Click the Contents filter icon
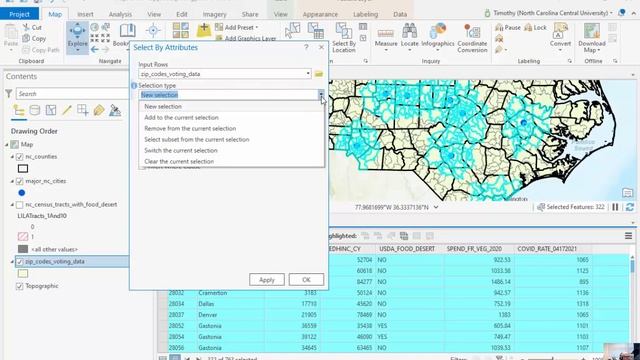This screenshot has width=640, height=360. pyautogui.click(x=9, y=94)
